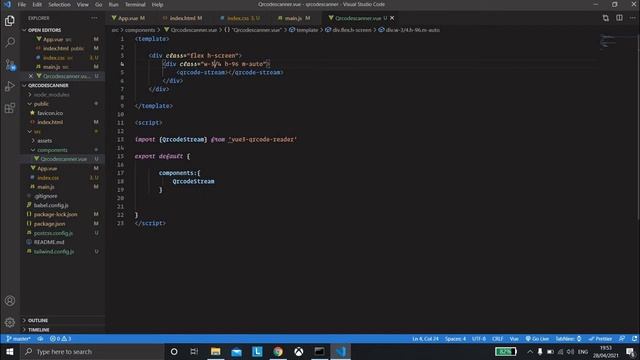
Task: Open package.json in file tree
Action: (x=49, y=224)
